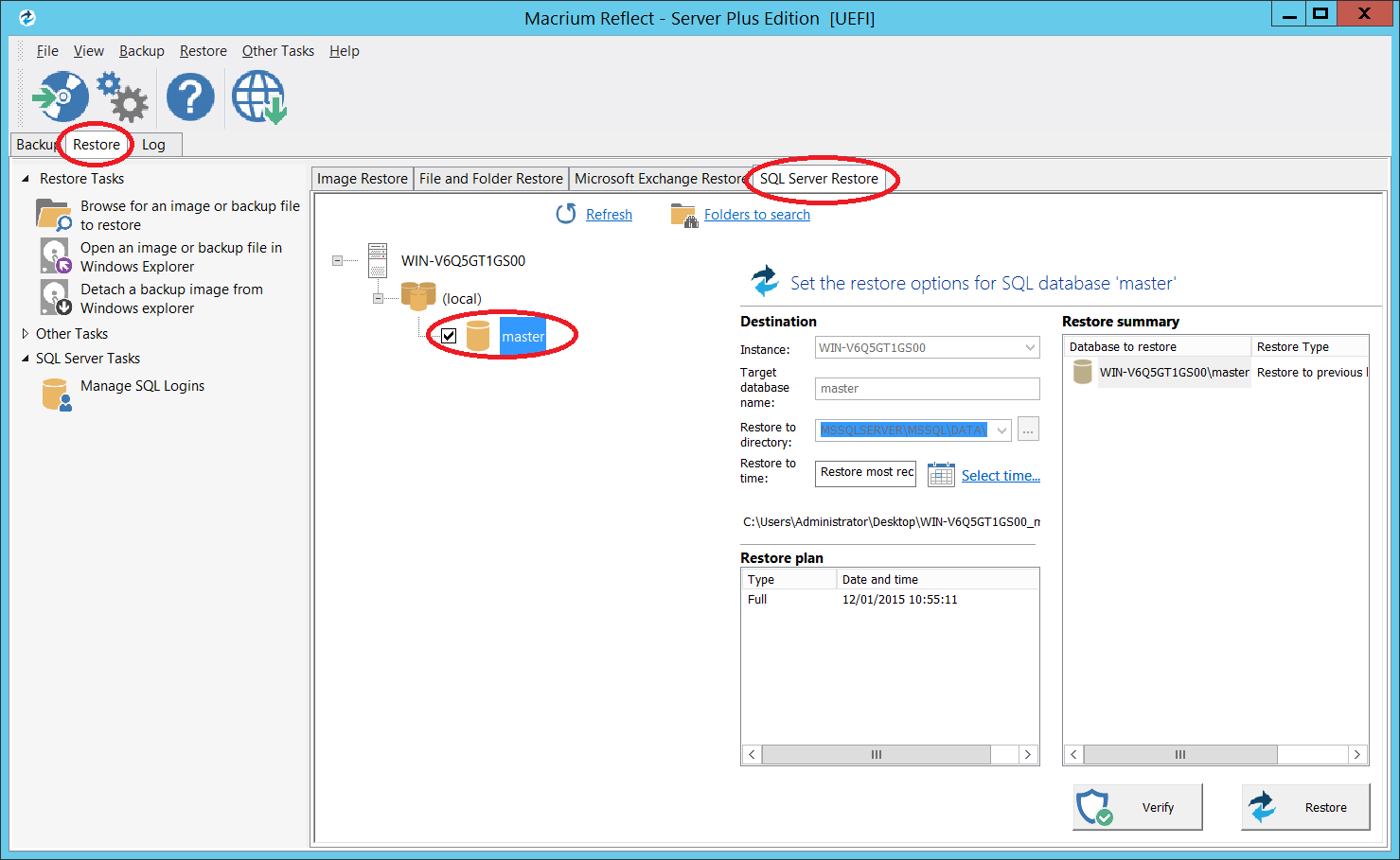Click the ellipsis browse directory button
1400x860 pixels.
click(x=1028, y=430)
